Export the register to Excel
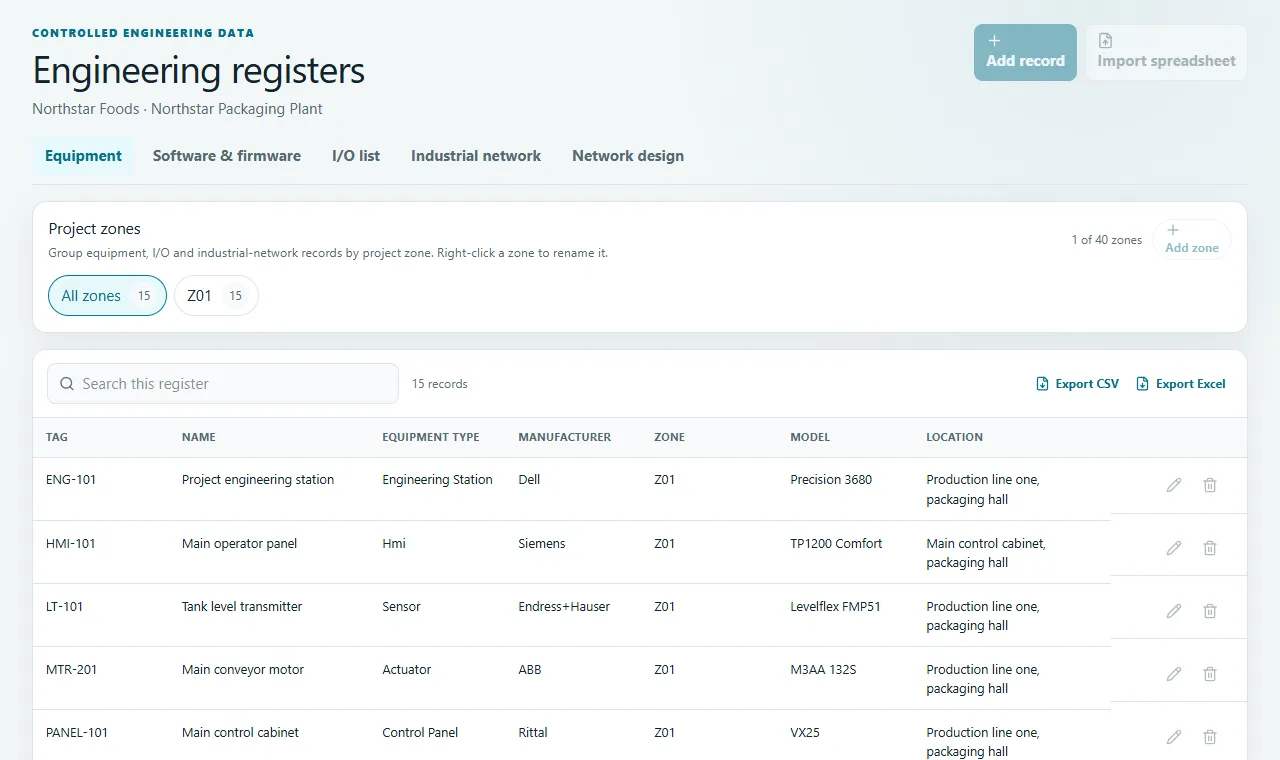1280x760 pixels. point(1181,384)
